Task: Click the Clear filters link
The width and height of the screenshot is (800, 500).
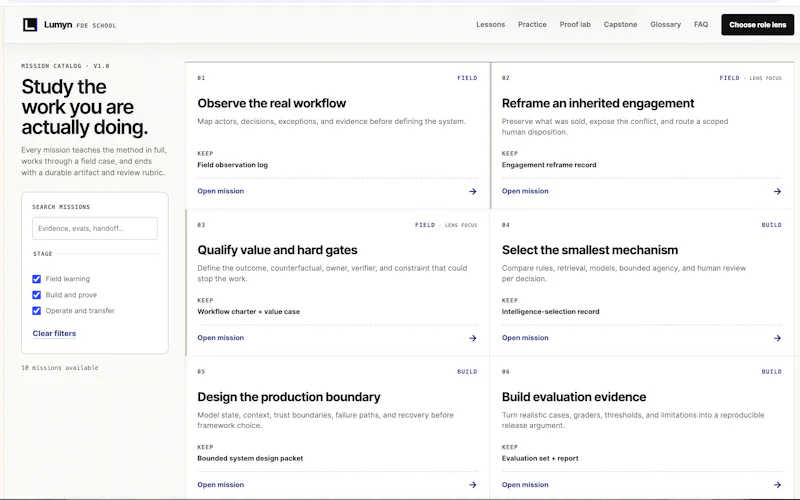Action: pos(54,333)
